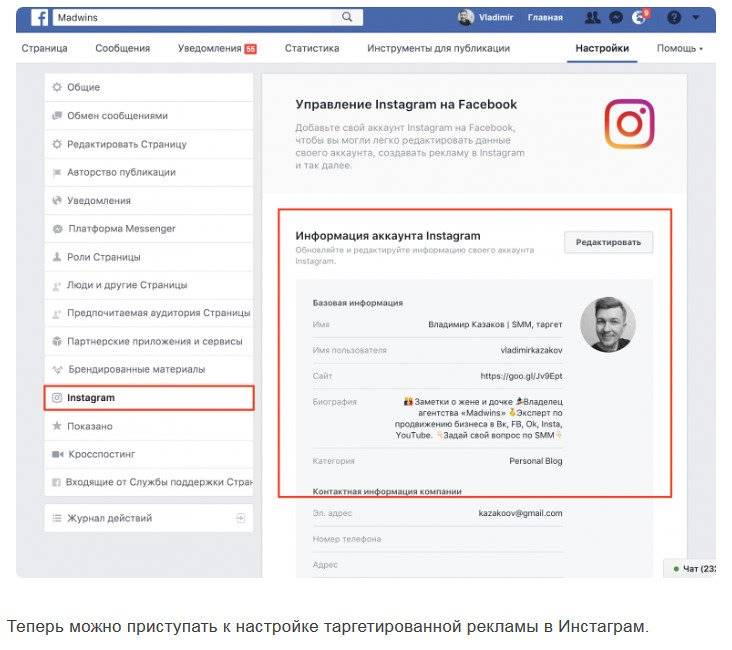Expand the Помощь dropdown menu
The width and height of the screenshot is (732, 650).
point(680,48)
